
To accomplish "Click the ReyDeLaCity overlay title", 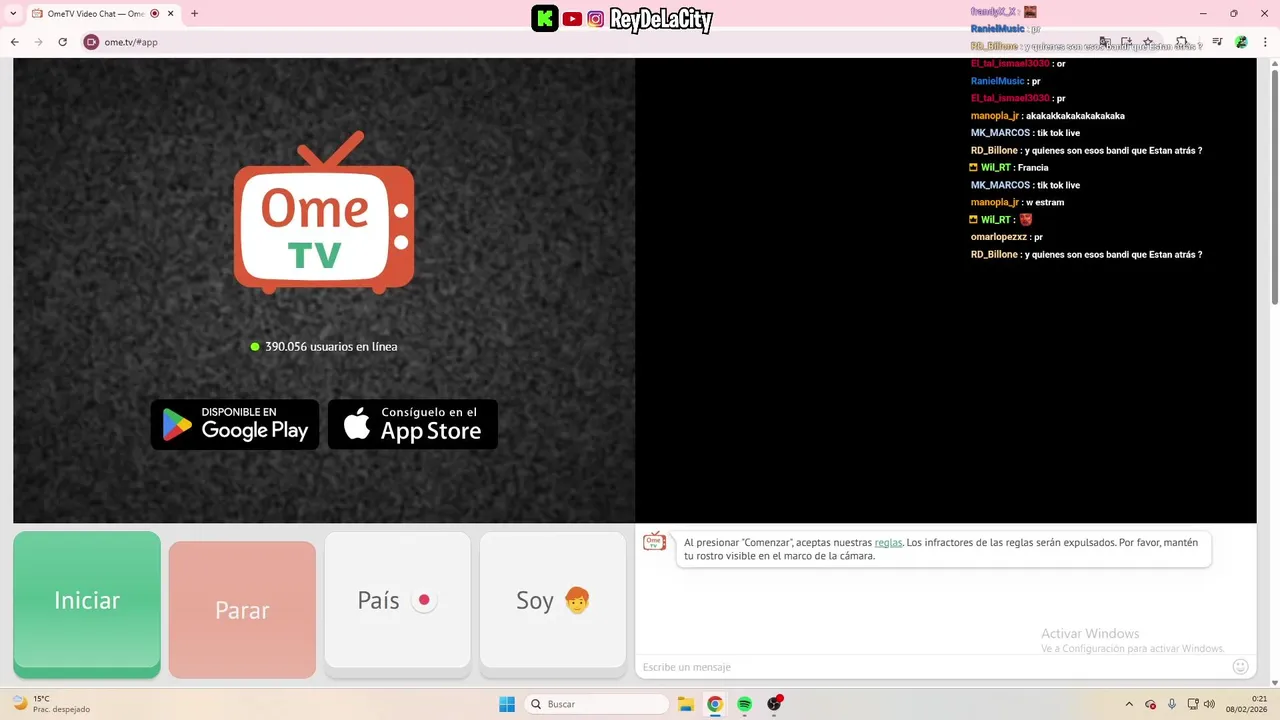I will pyautogui.click(x=661, y=19).
